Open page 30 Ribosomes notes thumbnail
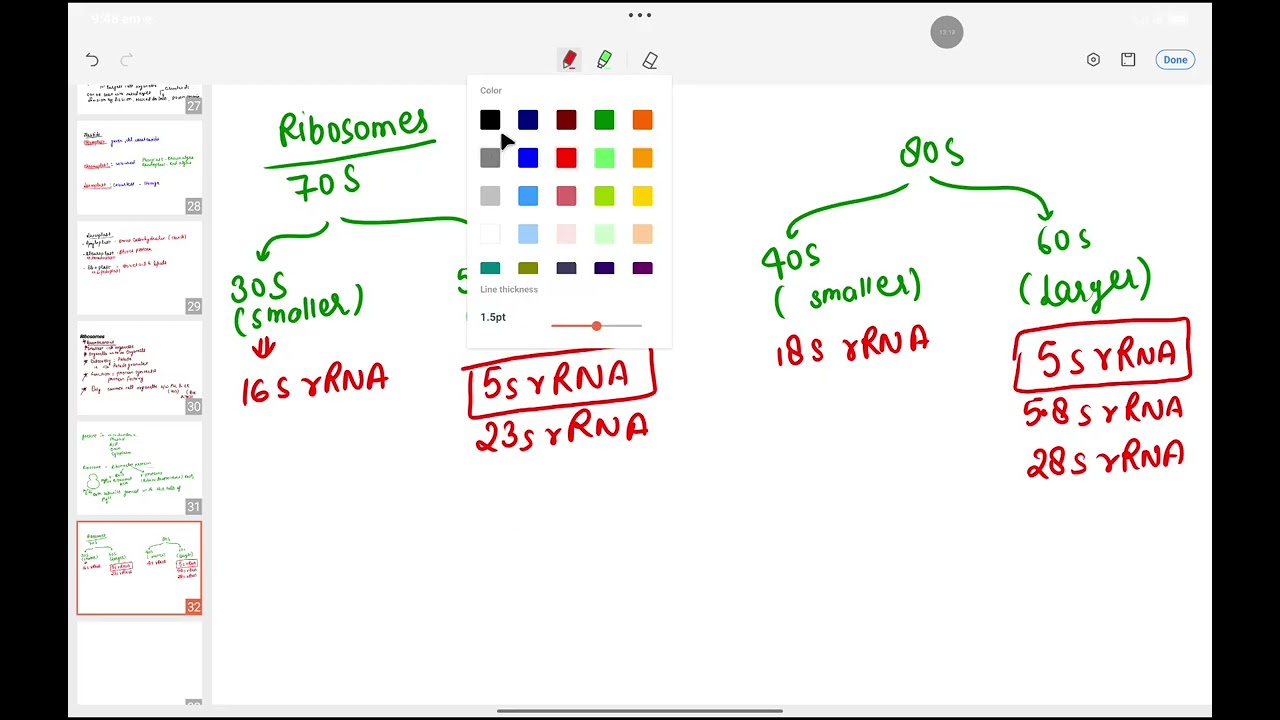This screenshot has width=1280, height=720. tap(139, 368)
